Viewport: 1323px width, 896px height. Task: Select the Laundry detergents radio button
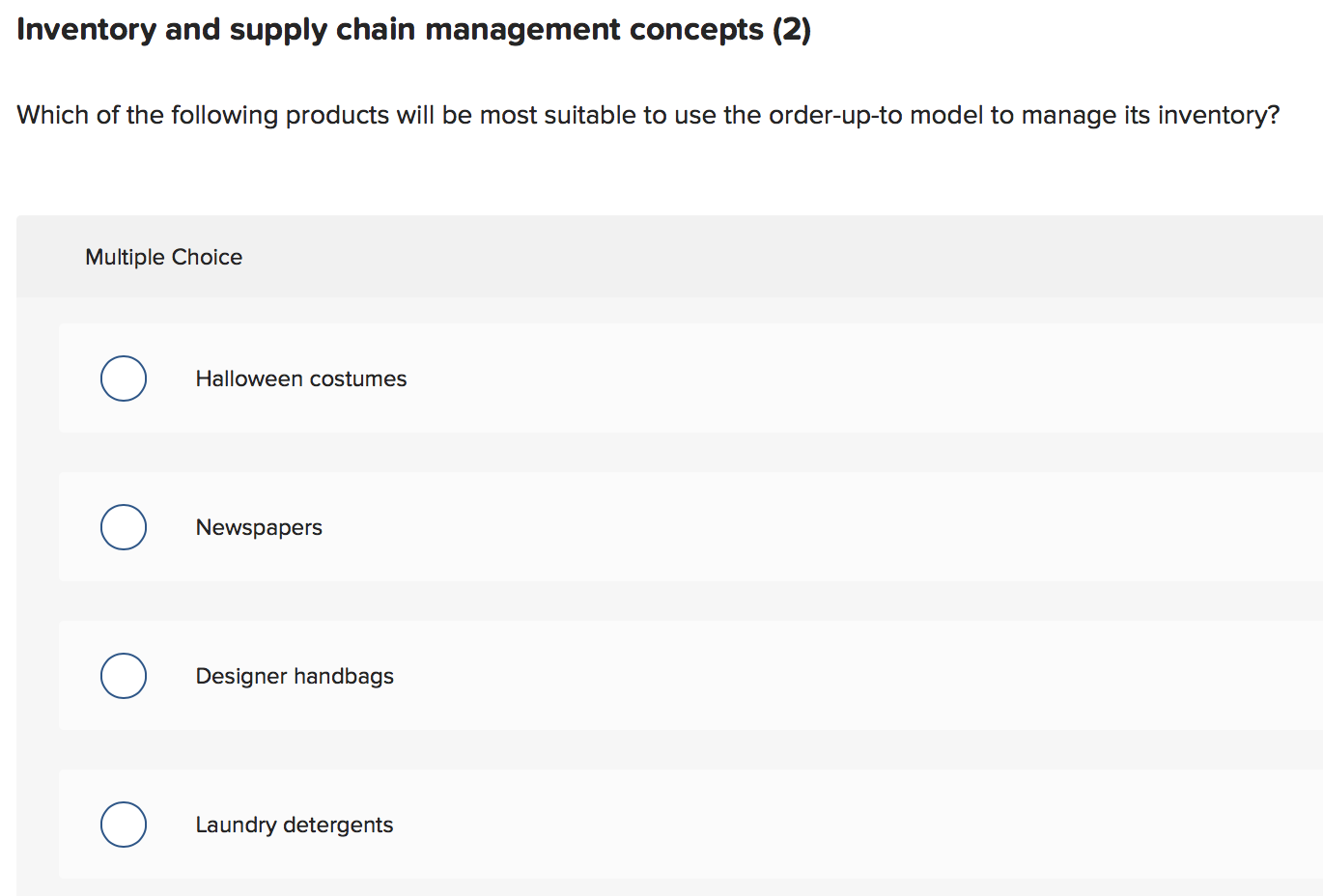point(123,825)
